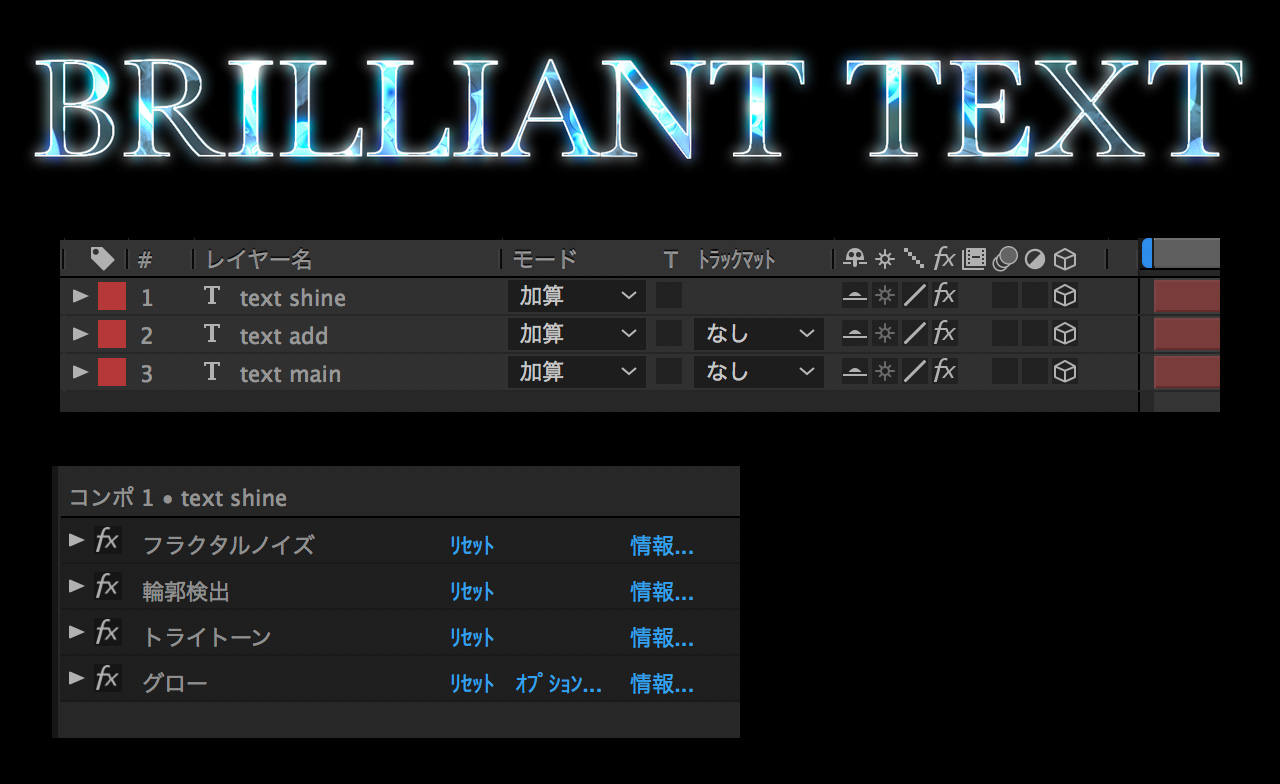Image resolution: width=1280 pixels, height=784 pixels.
Task: Toggle fx effects switch on text shine layer
Action: click(x=944, y=295)
